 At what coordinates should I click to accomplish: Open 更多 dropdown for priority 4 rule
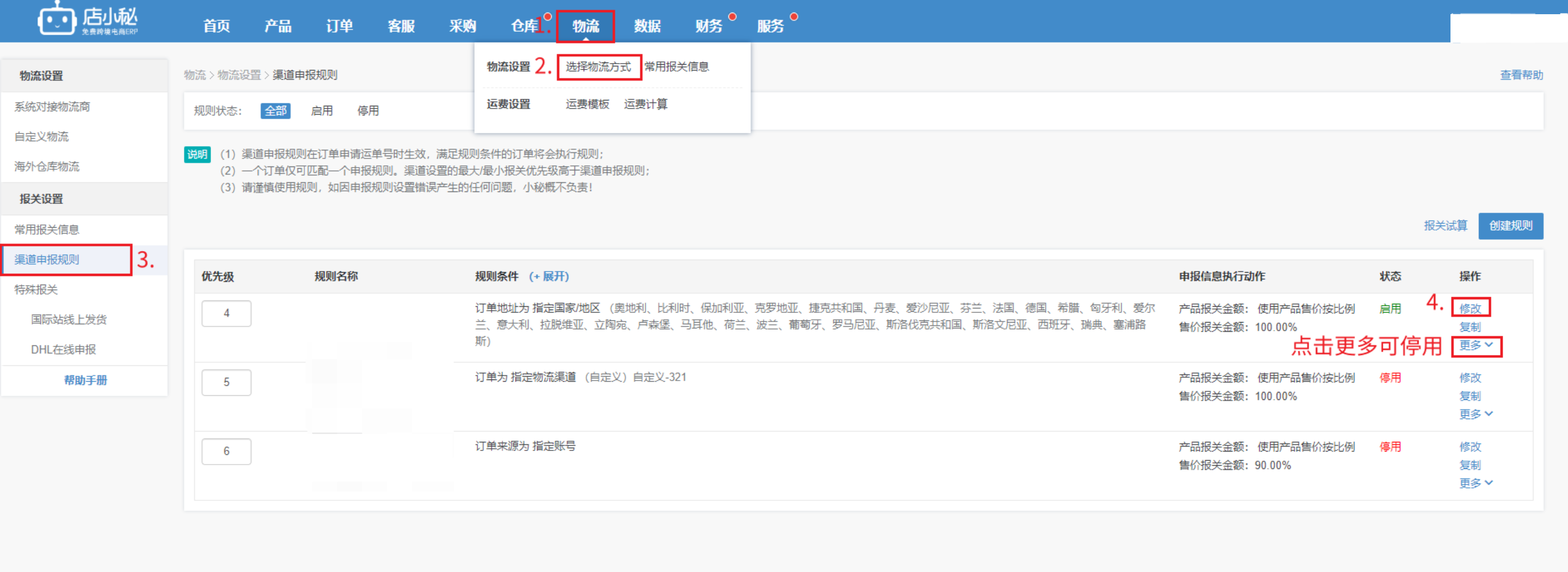tap(1475, 345)
